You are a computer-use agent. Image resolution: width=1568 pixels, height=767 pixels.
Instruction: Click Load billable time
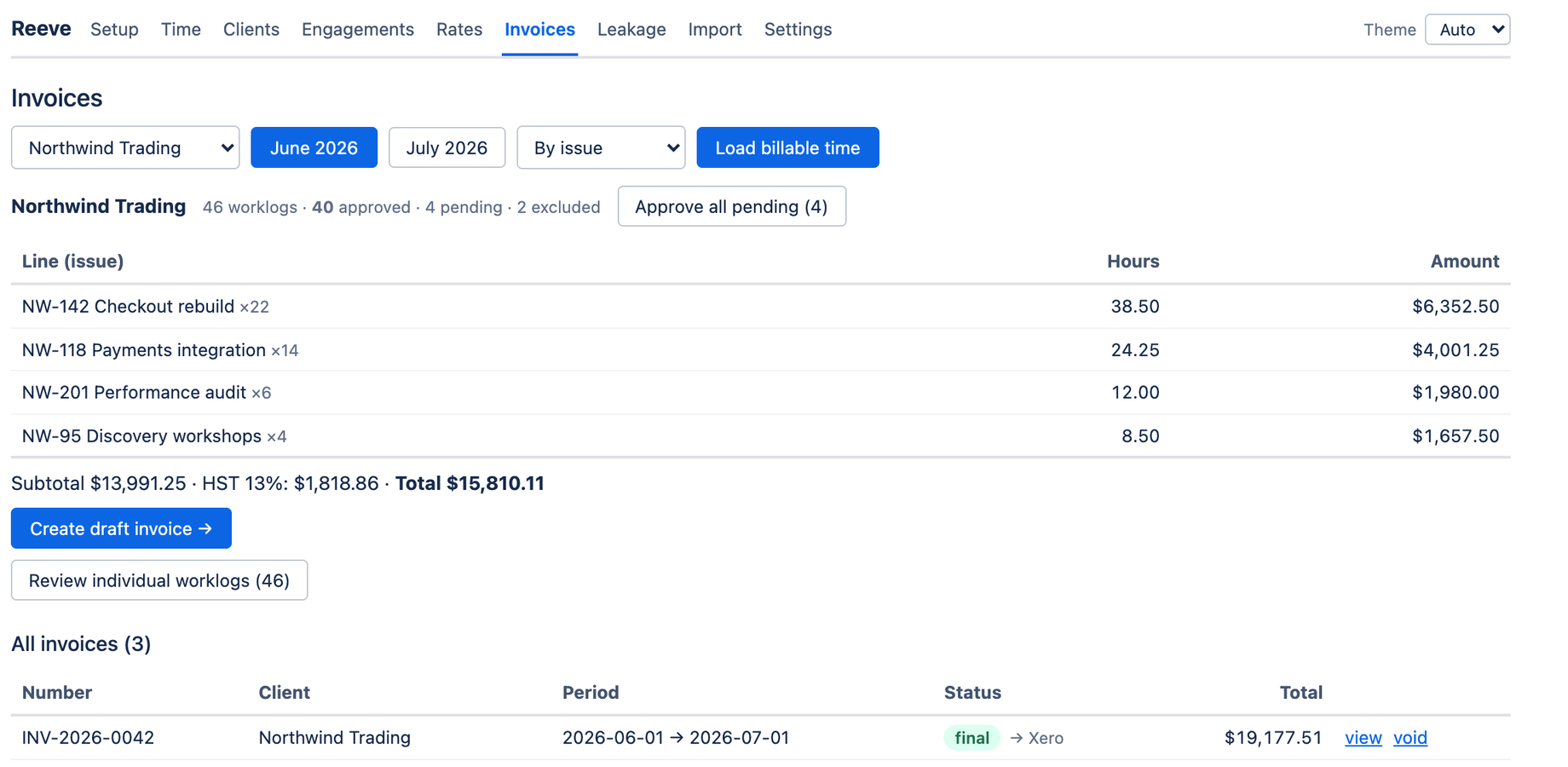787,147
